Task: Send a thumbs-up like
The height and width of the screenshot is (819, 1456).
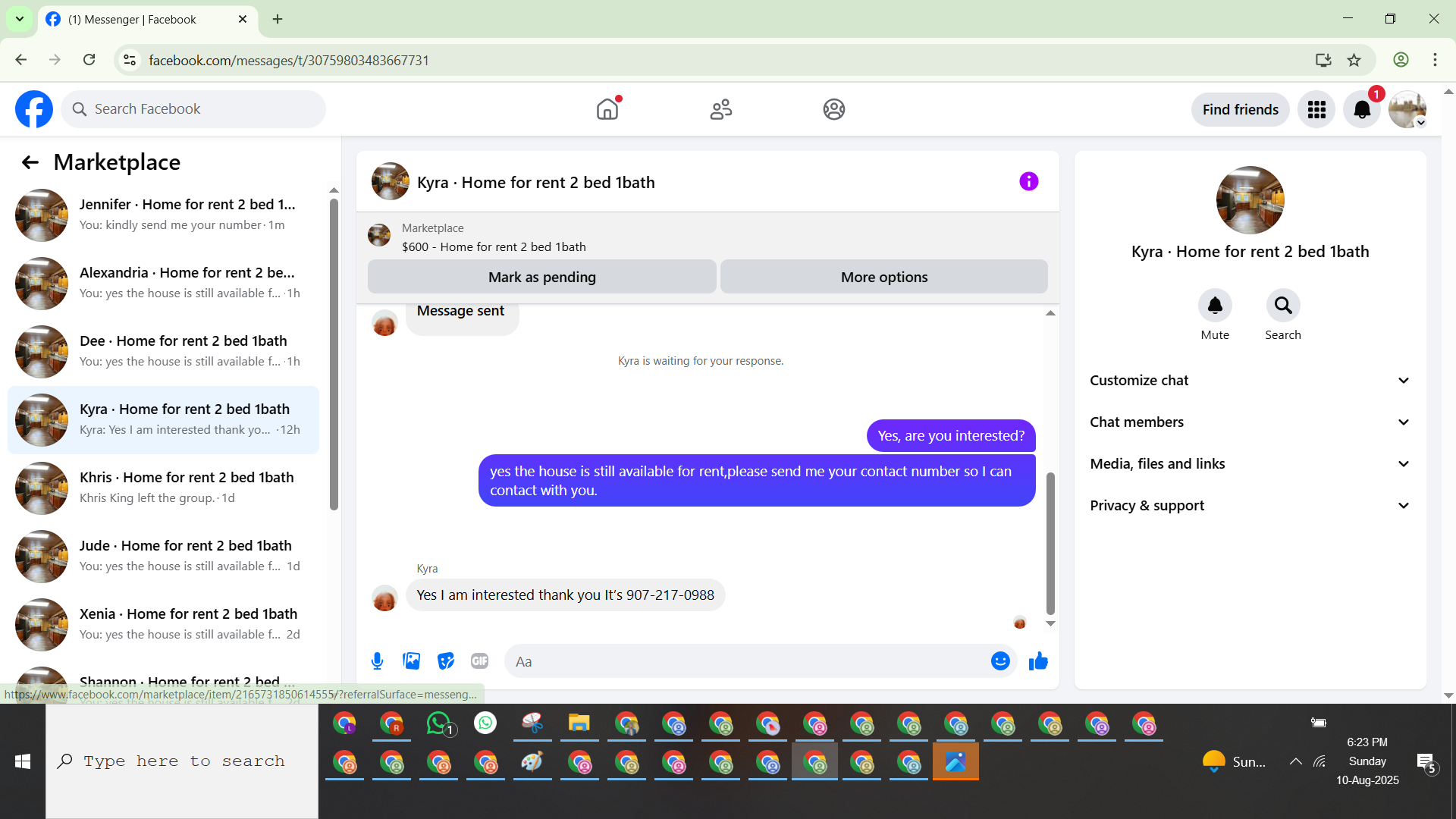Action: pyautogui.click(x=1038, y=661)
